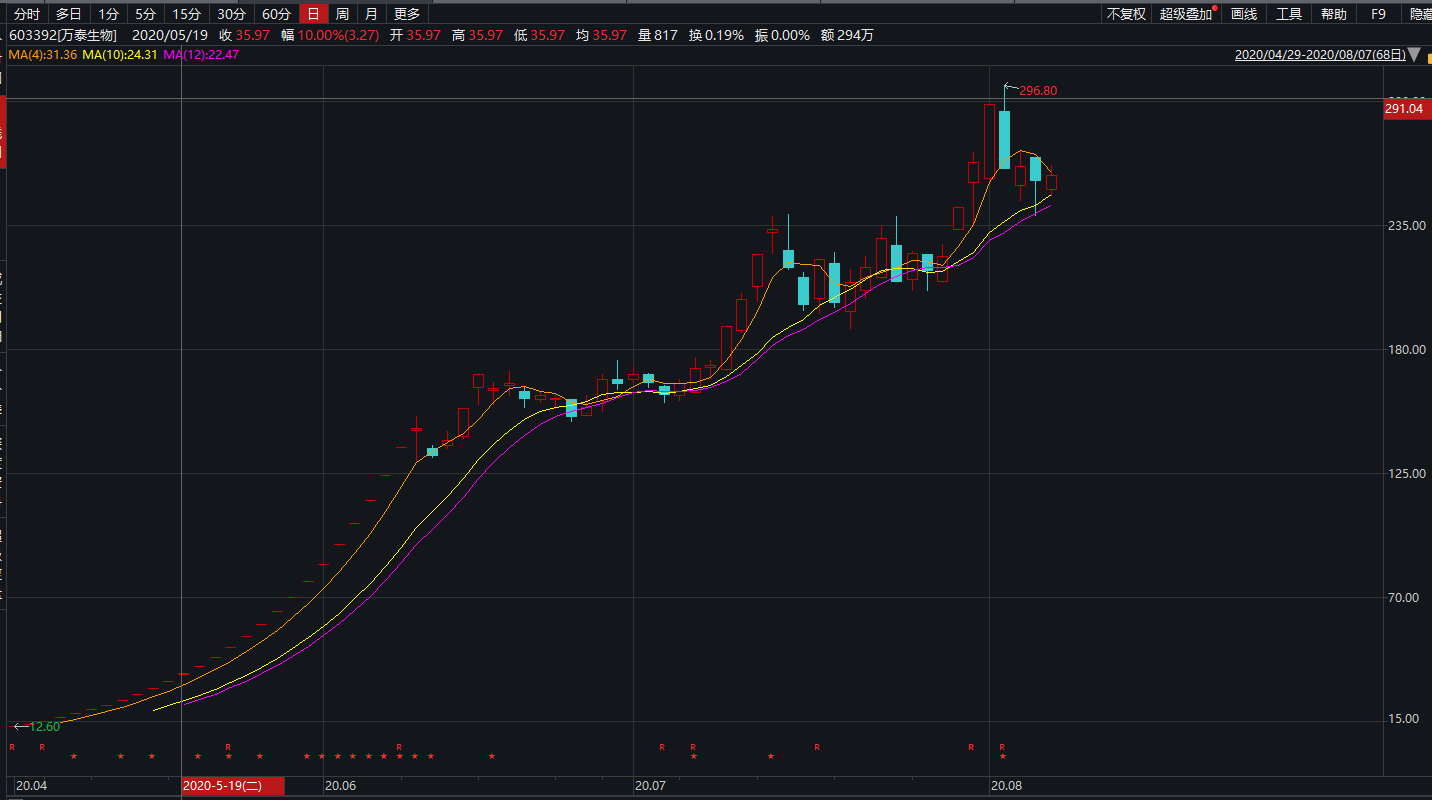Click the red 2020-5-19(二) crosshair date label

tap(232, 787)
